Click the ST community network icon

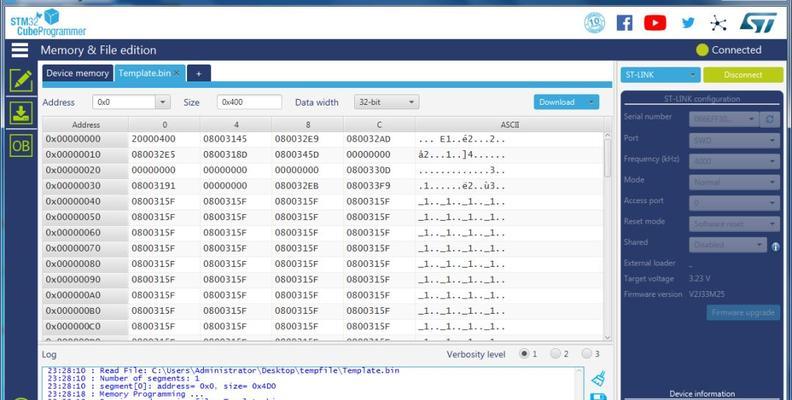[718, 23]
